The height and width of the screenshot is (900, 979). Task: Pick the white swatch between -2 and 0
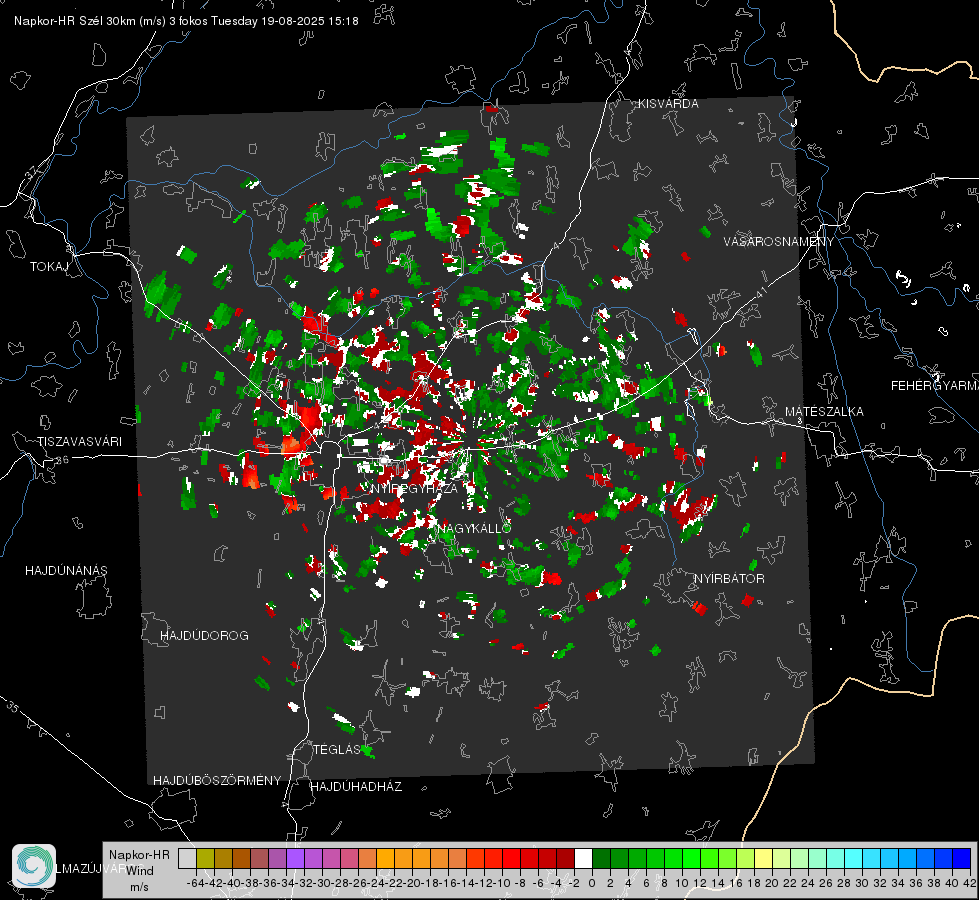pyautogui.click(x=583, y=858)
